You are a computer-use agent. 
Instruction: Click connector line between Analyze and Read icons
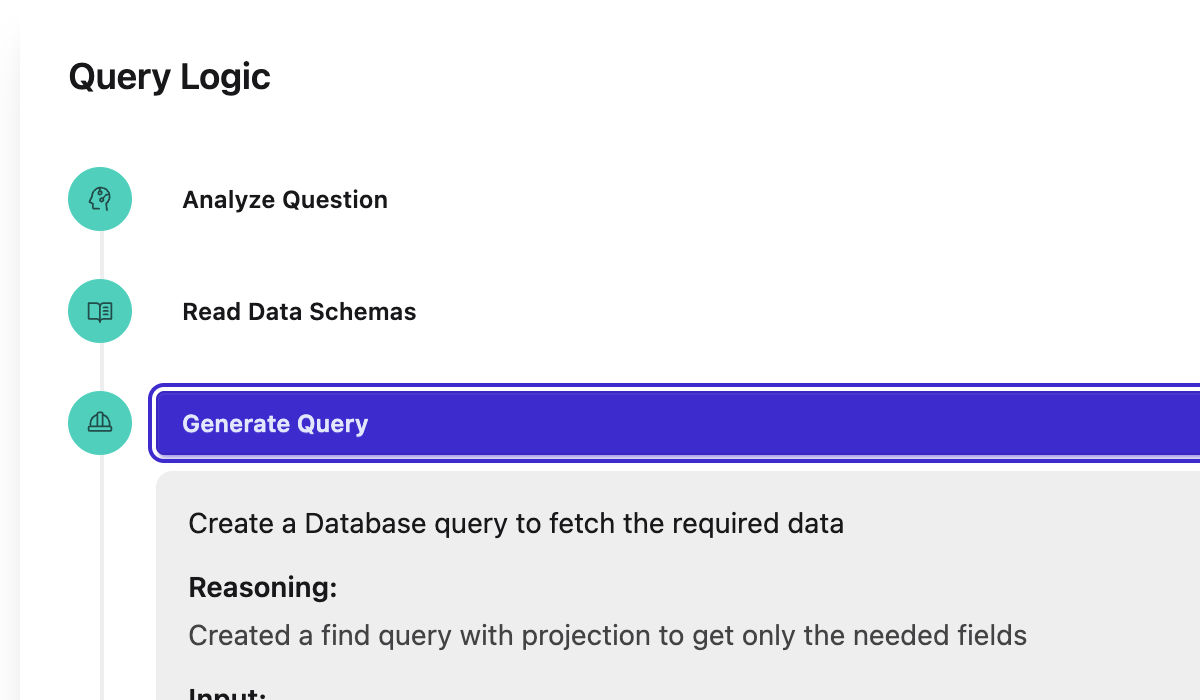100,255
